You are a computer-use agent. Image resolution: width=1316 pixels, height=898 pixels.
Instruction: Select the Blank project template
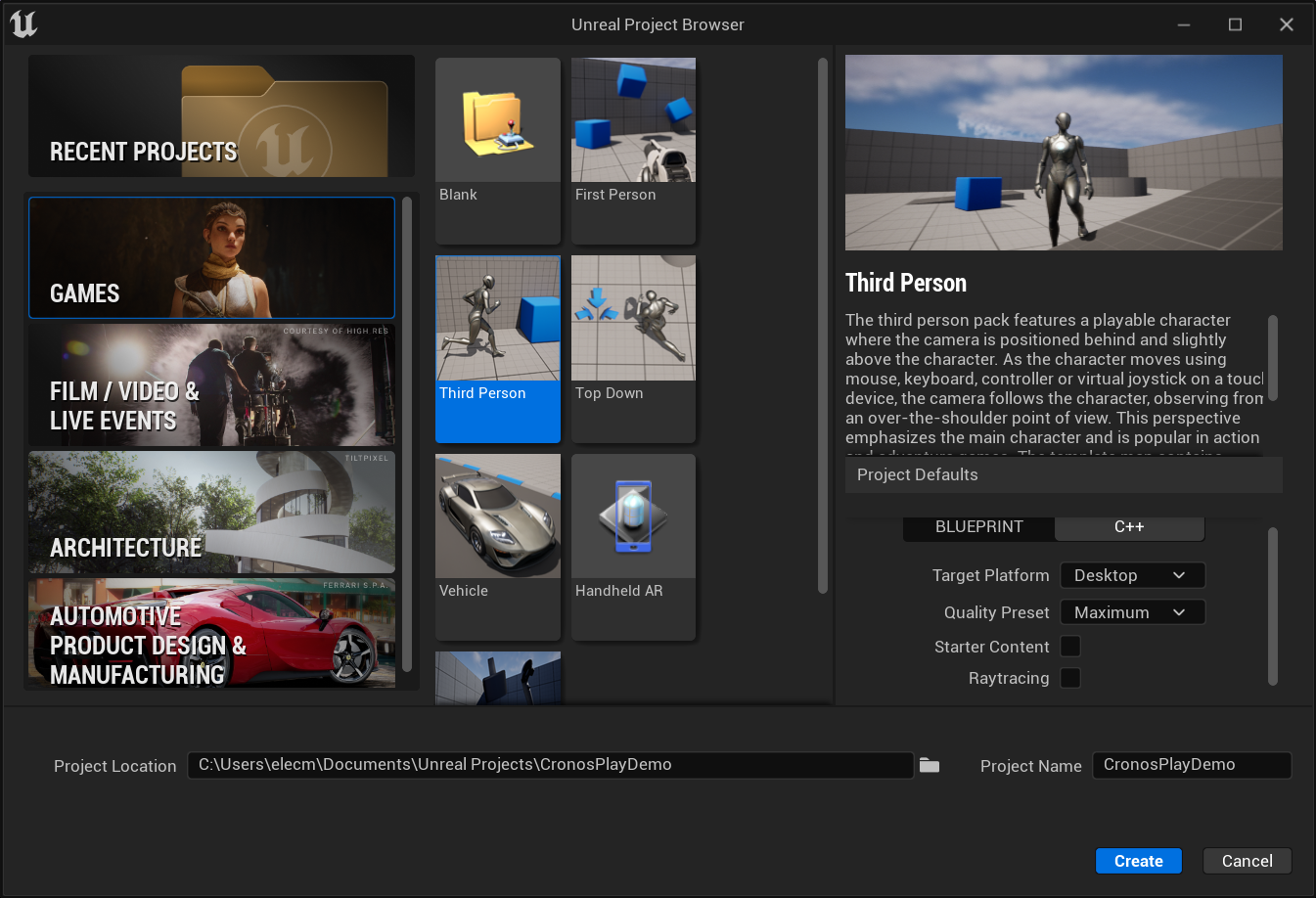497,149
